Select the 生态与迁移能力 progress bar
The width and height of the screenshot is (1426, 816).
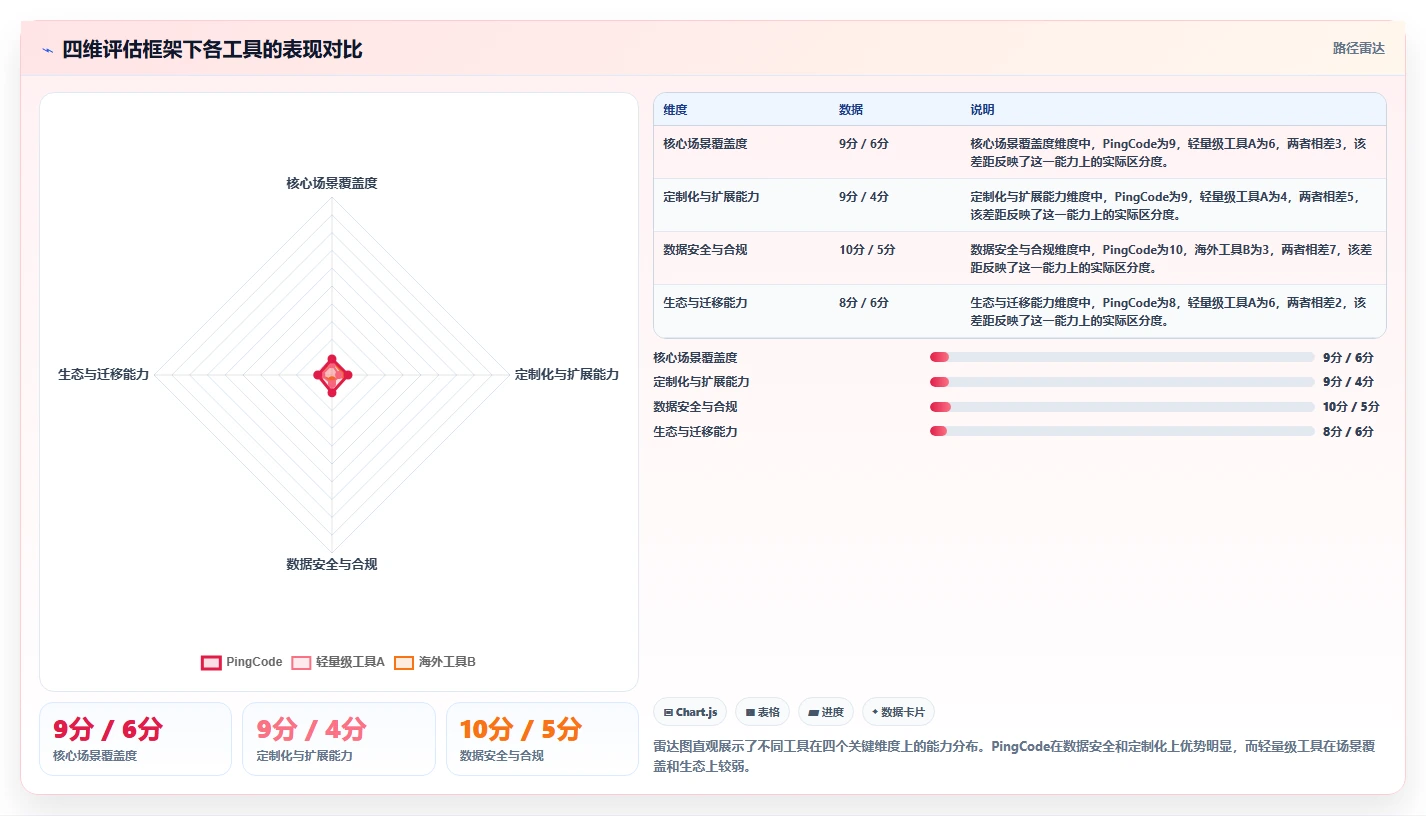tap(1122, 431)
